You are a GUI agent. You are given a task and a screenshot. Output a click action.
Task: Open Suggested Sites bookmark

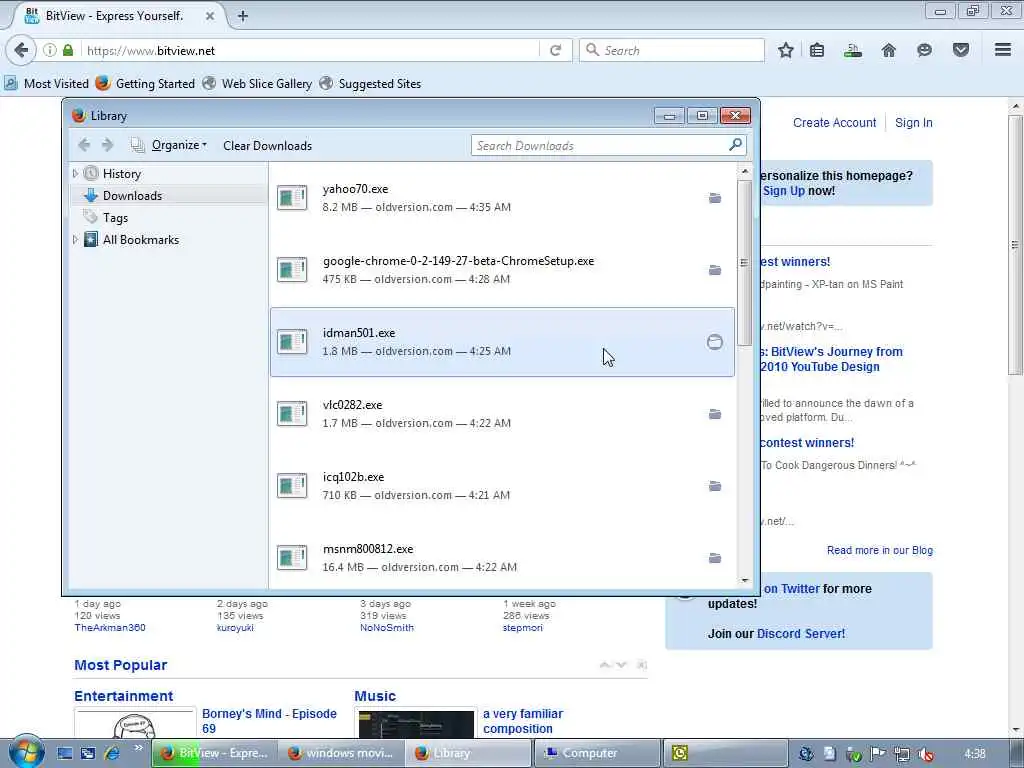pyautogui.click(x=370, y=84)
